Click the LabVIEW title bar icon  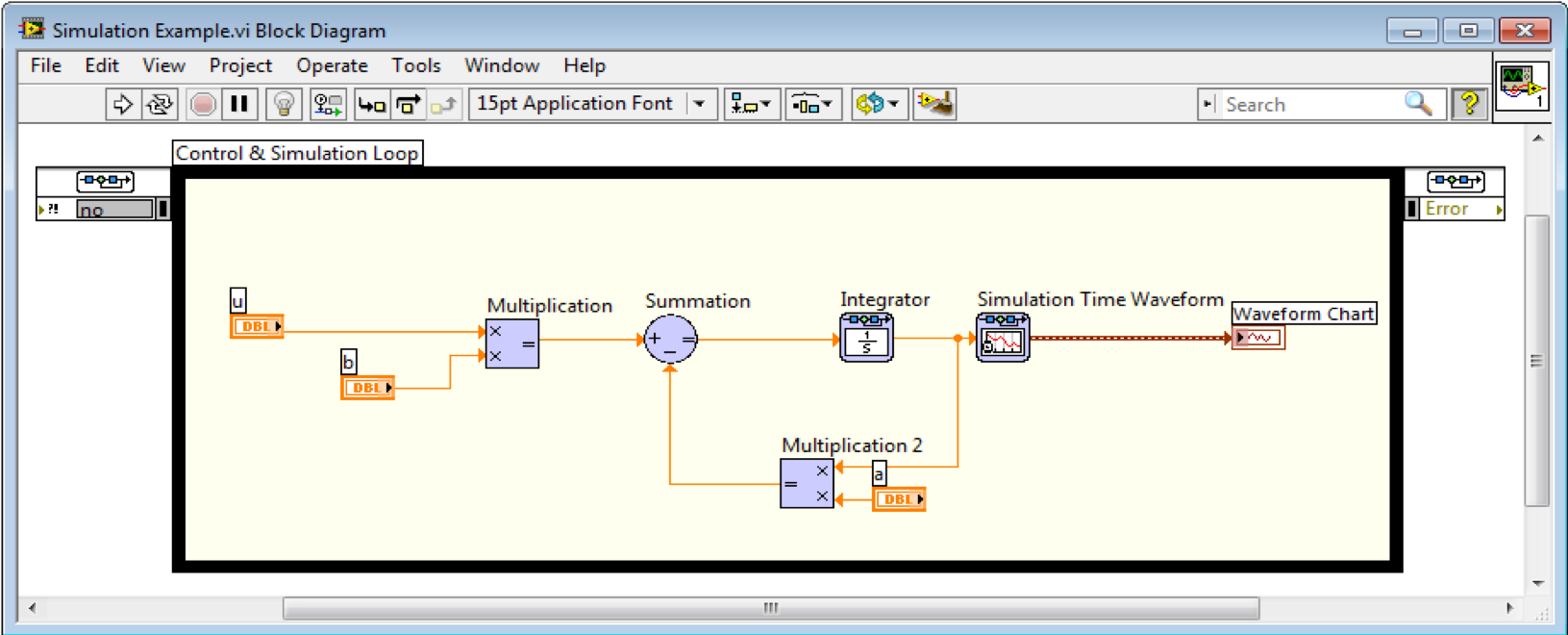[x=32, y=29]
